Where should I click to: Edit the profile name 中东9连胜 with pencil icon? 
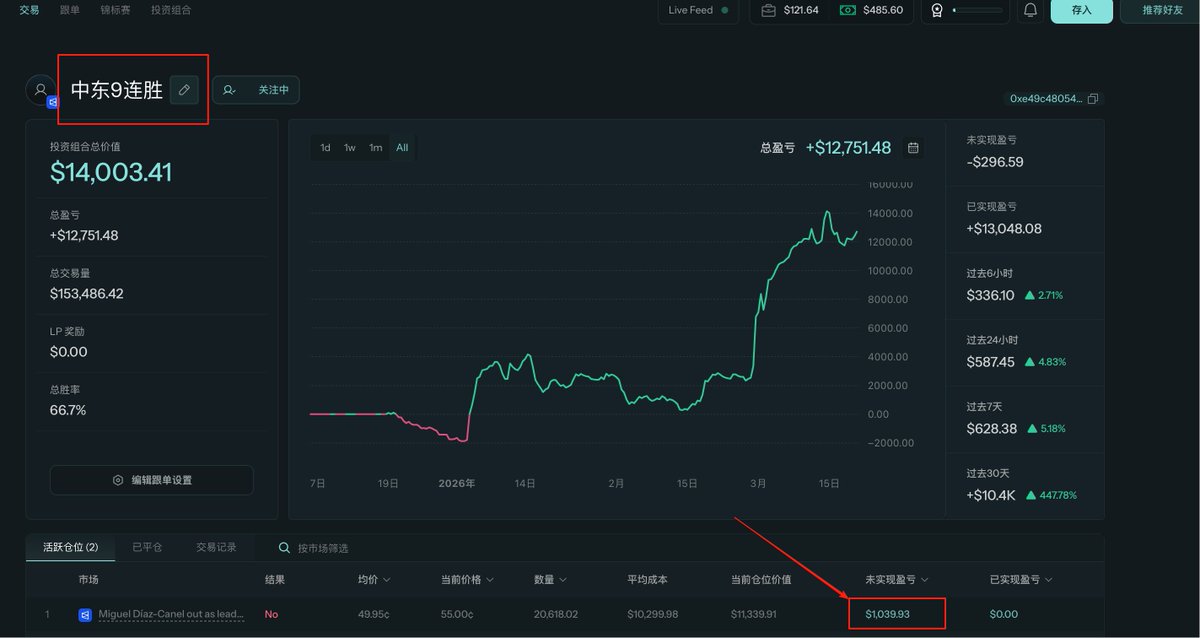pyautogui.click(x=184, y=90)
